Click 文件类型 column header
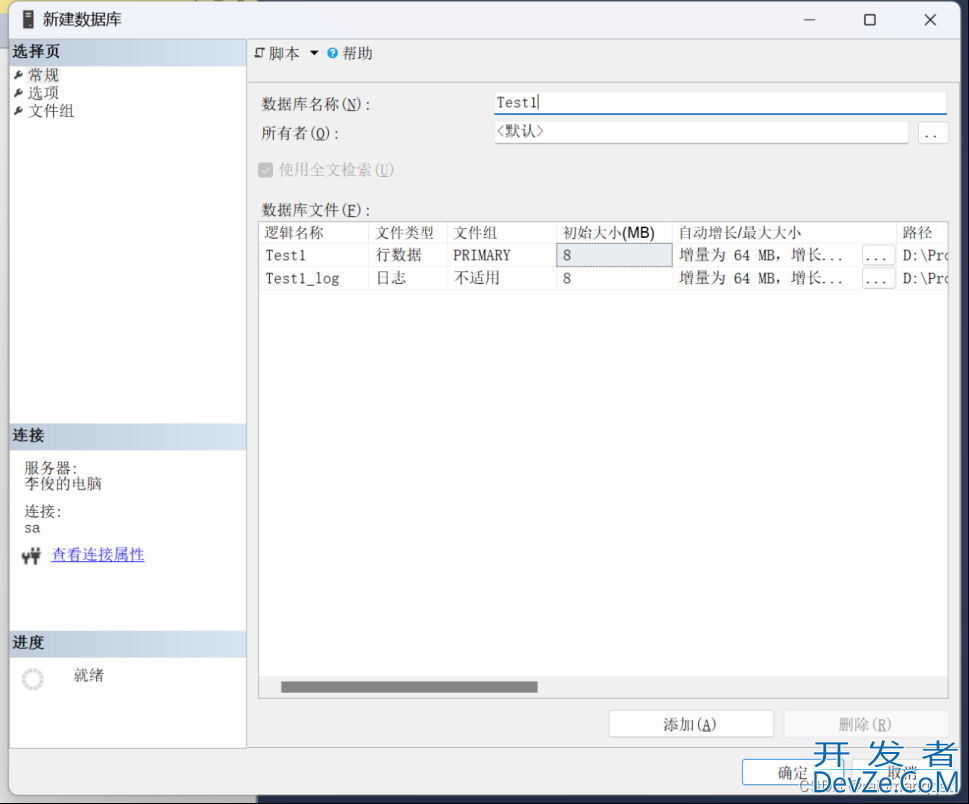The width and height of the screenshot is (969, 804). (x=408, y=233)
